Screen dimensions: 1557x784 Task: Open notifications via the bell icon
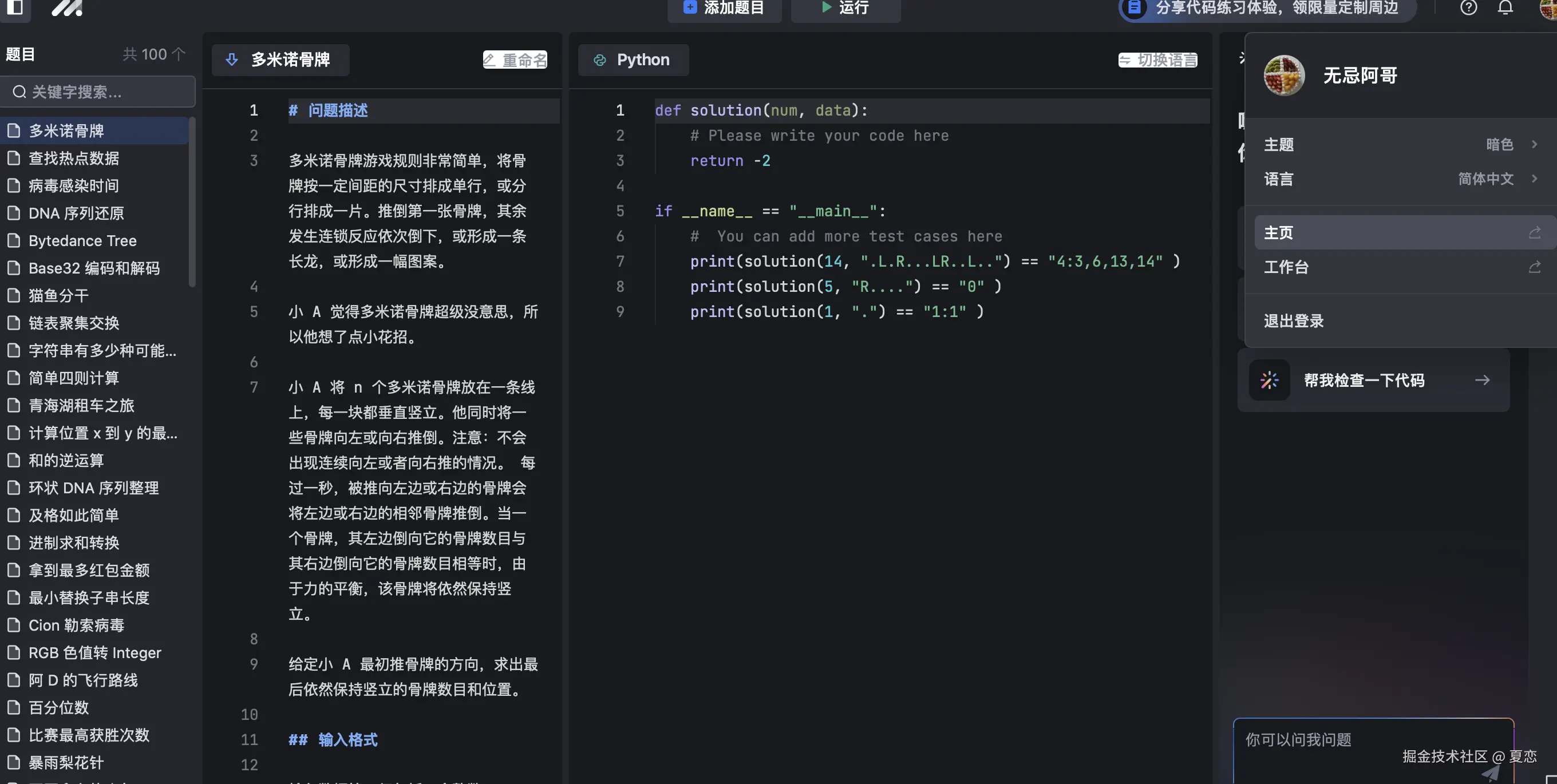click(x=1504, y=8)
